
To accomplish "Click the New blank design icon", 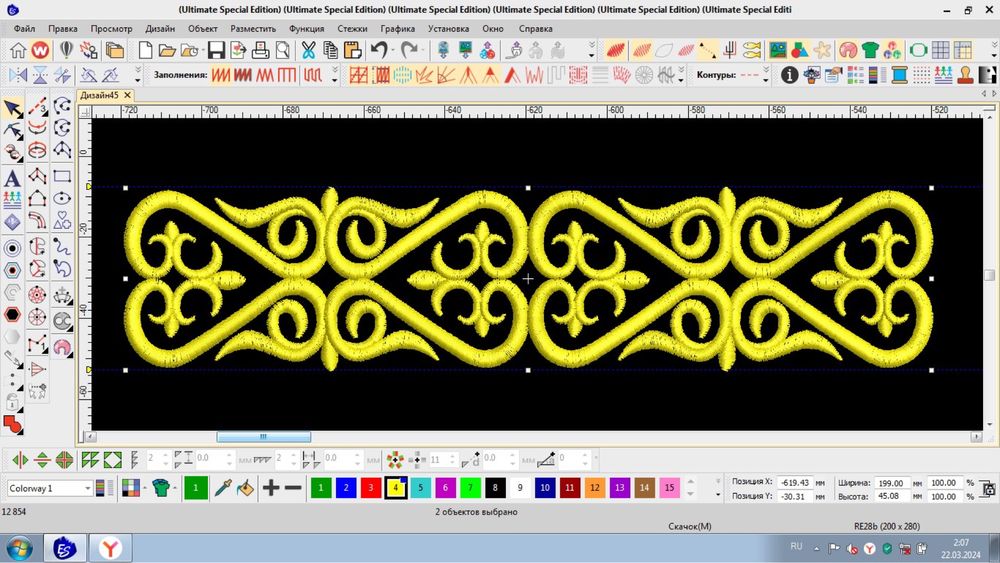I will [x=142, y=50].
